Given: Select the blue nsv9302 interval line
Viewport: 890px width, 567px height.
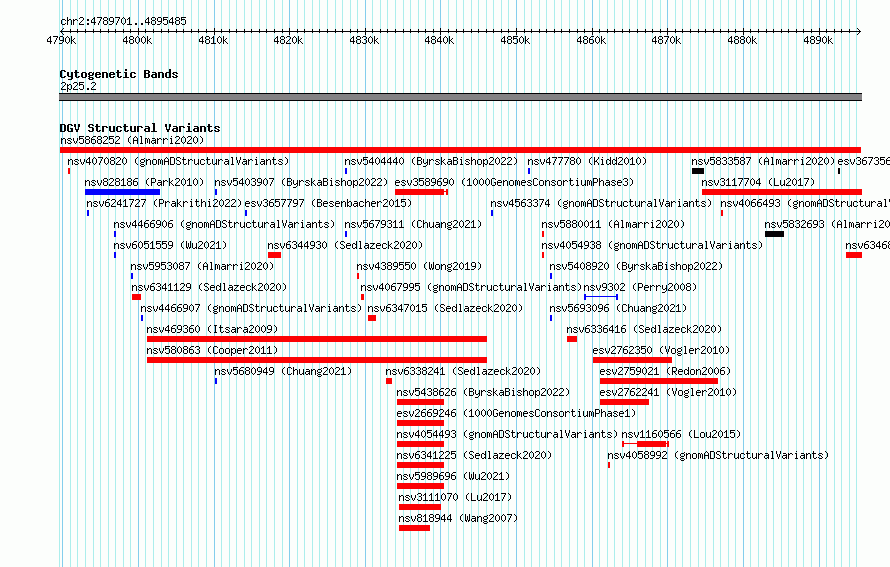Looking at the screenshot, I should (601, 297).
